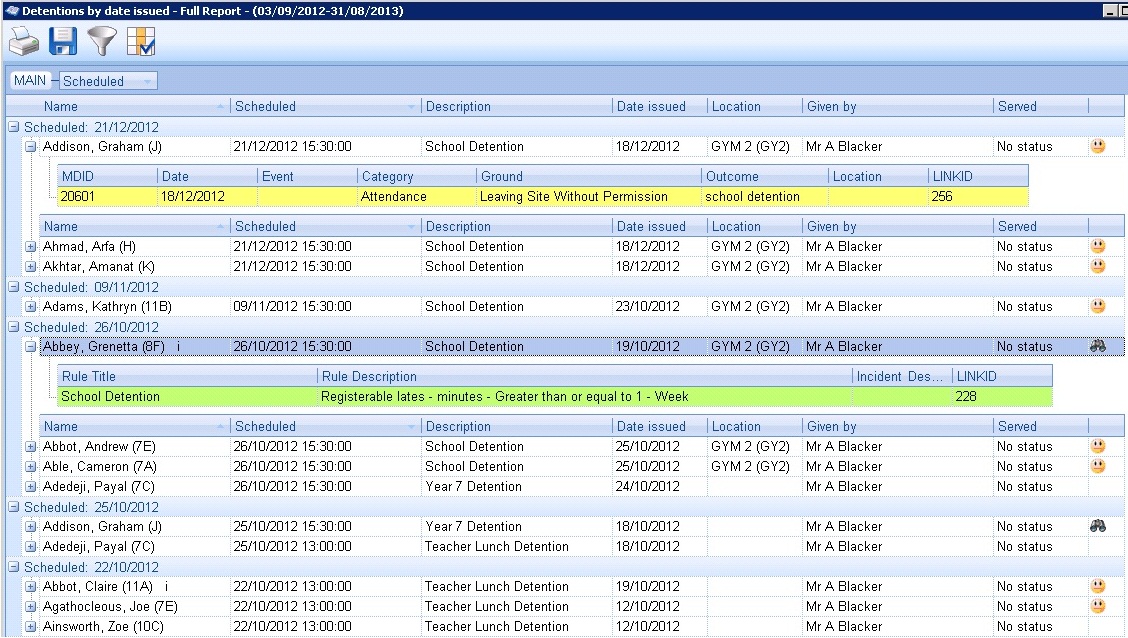
Task: Open the column chooser grid icon
Action: click(141, 42)
